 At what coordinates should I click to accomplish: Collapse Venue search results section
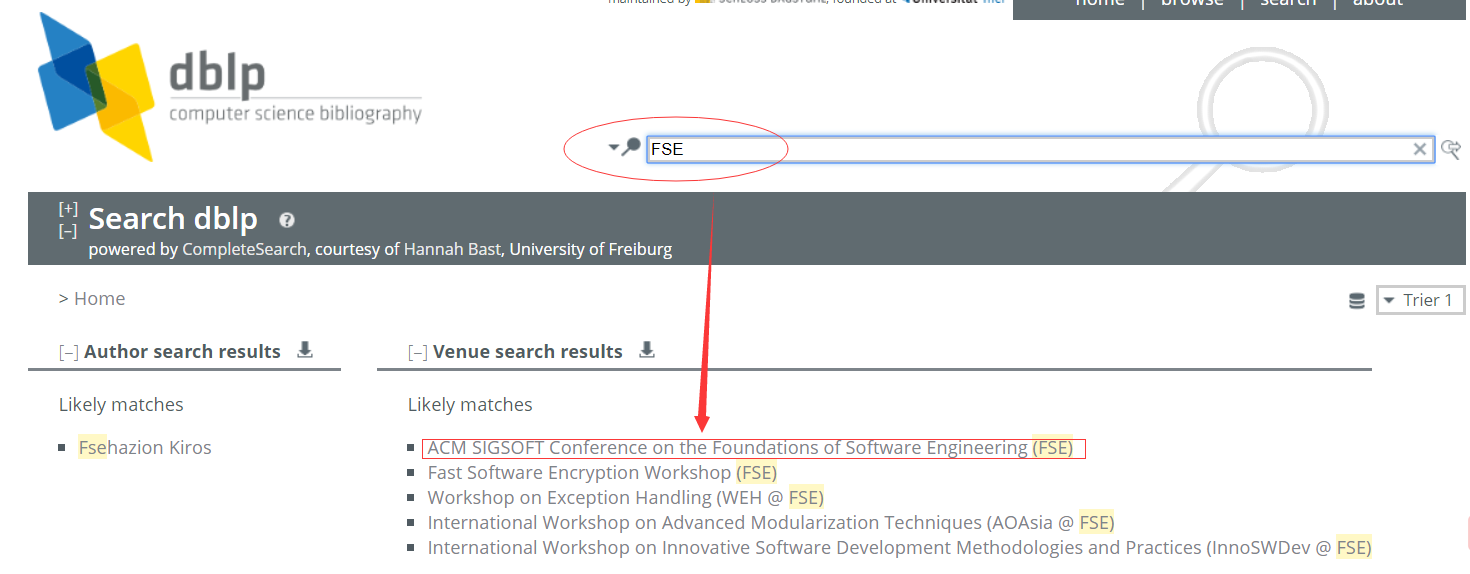418,352
